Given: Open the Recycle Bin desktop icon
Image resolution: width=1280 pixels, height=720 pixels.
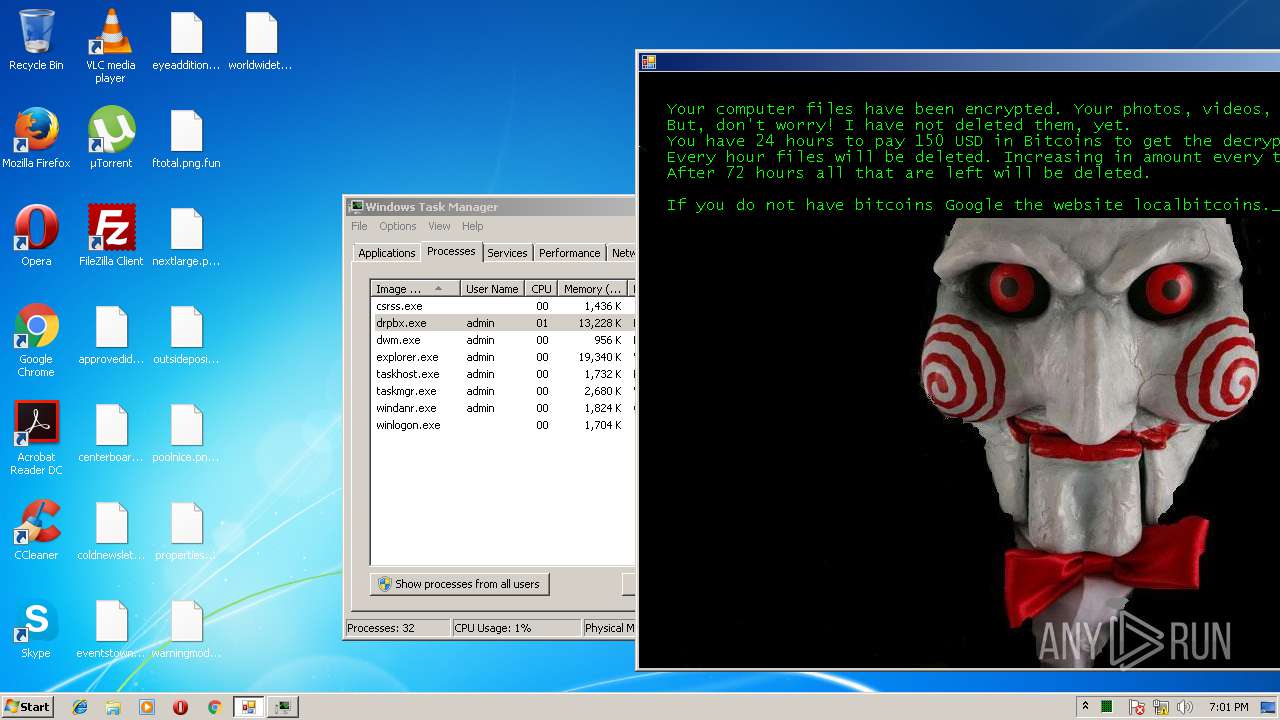Looking at the screenshot, I should pyautogui.click(x=36, y=42).
